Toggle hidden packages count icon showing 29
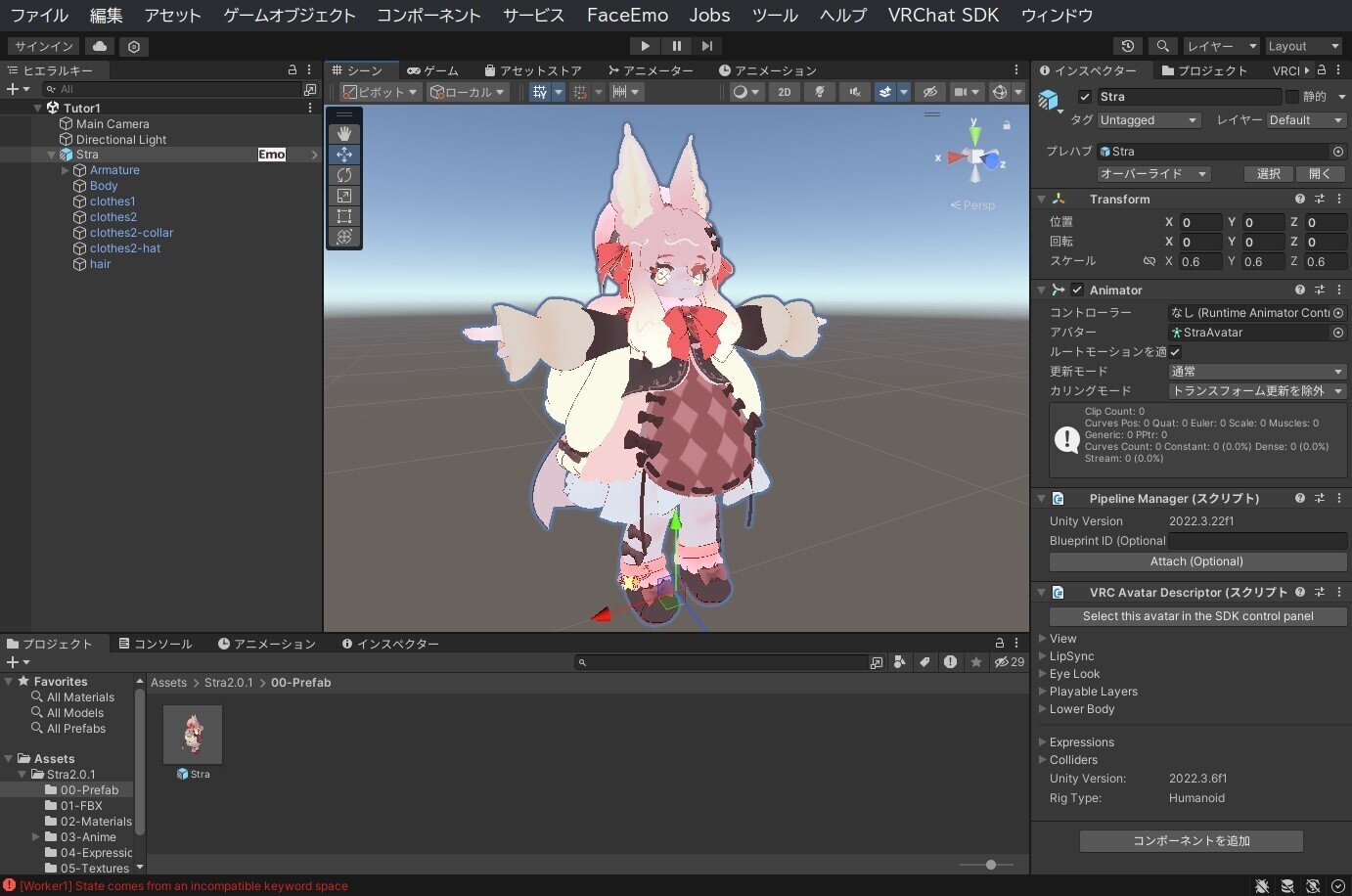The image size is (1352, 896). (x=1009, y=662)
